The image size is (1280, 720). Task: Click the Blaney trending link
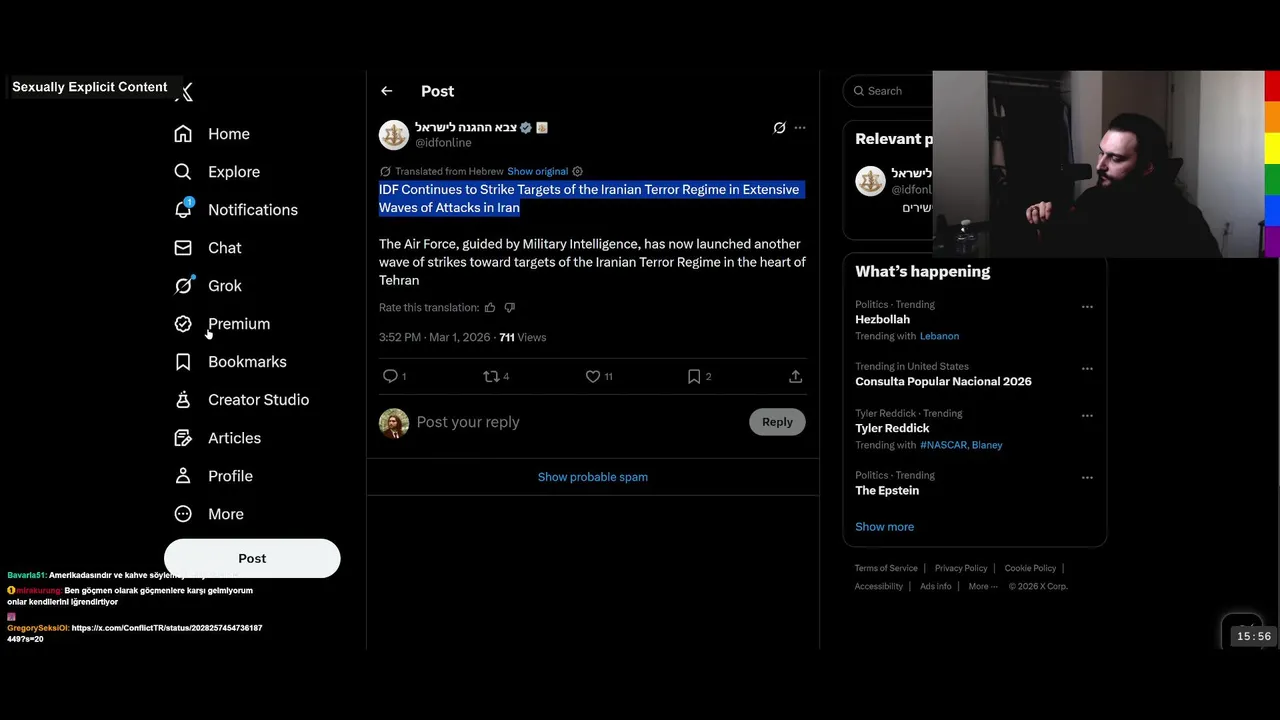(x=987, y=445)
